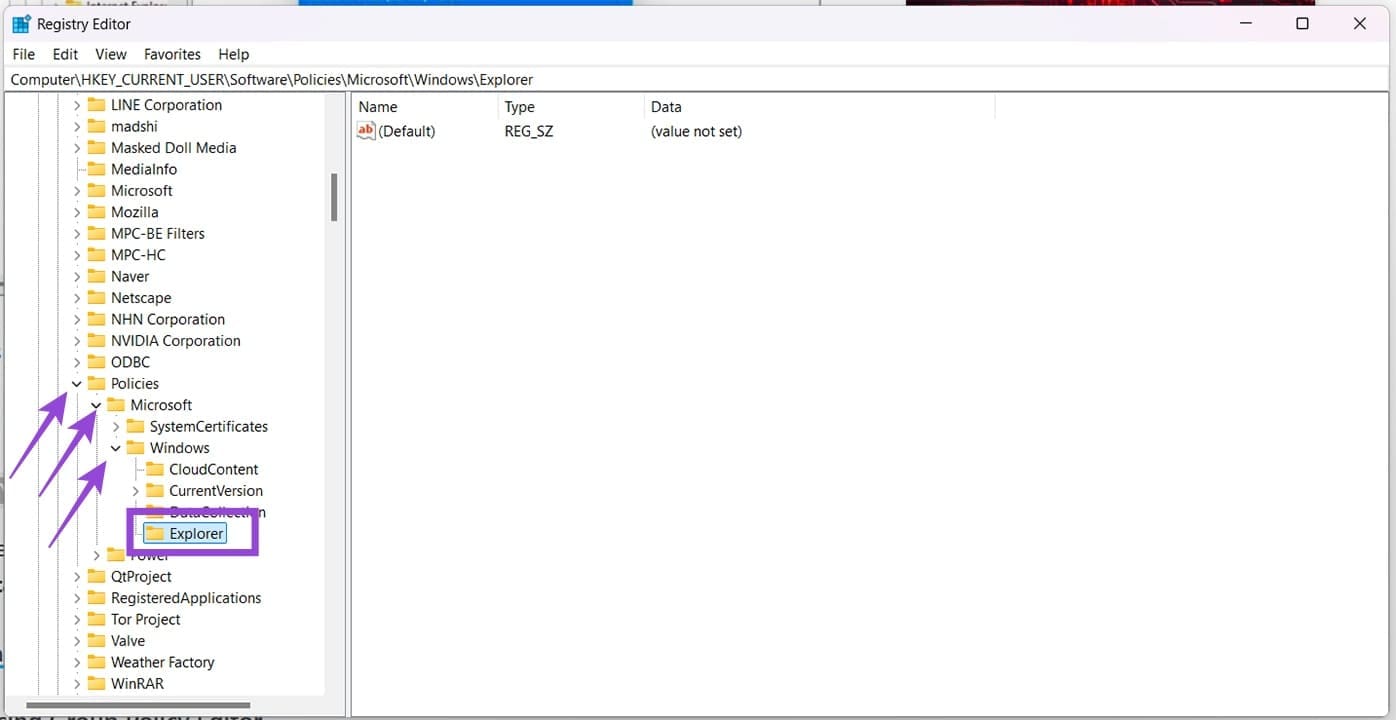Screen dimensions: 1396x720
Task: Select the Valve folder icon
Action: tap(96, 641)
